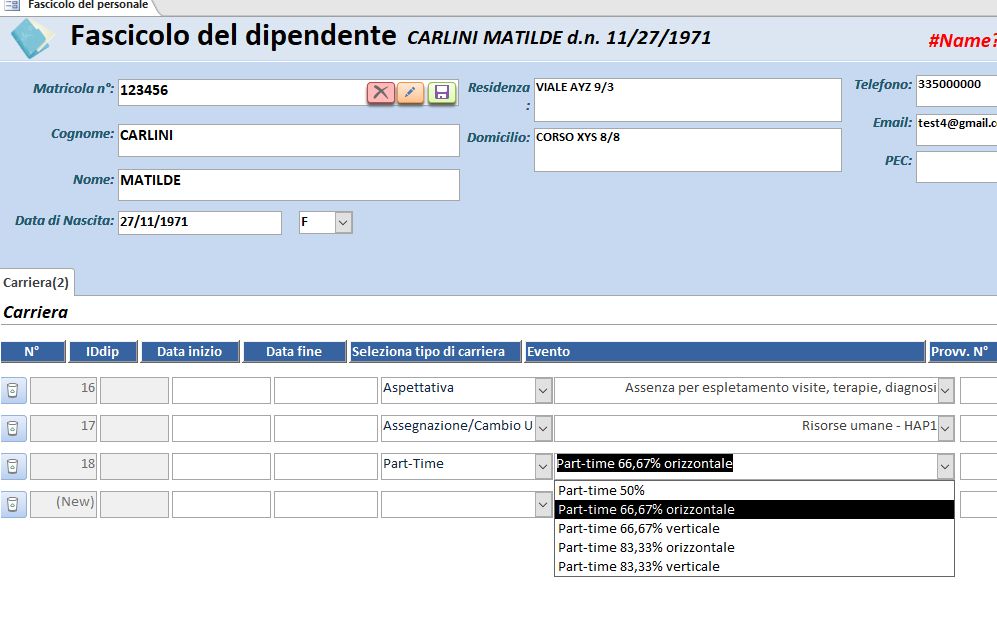
Task: Click the Email field test4@gmail
Action: [956, 130]
